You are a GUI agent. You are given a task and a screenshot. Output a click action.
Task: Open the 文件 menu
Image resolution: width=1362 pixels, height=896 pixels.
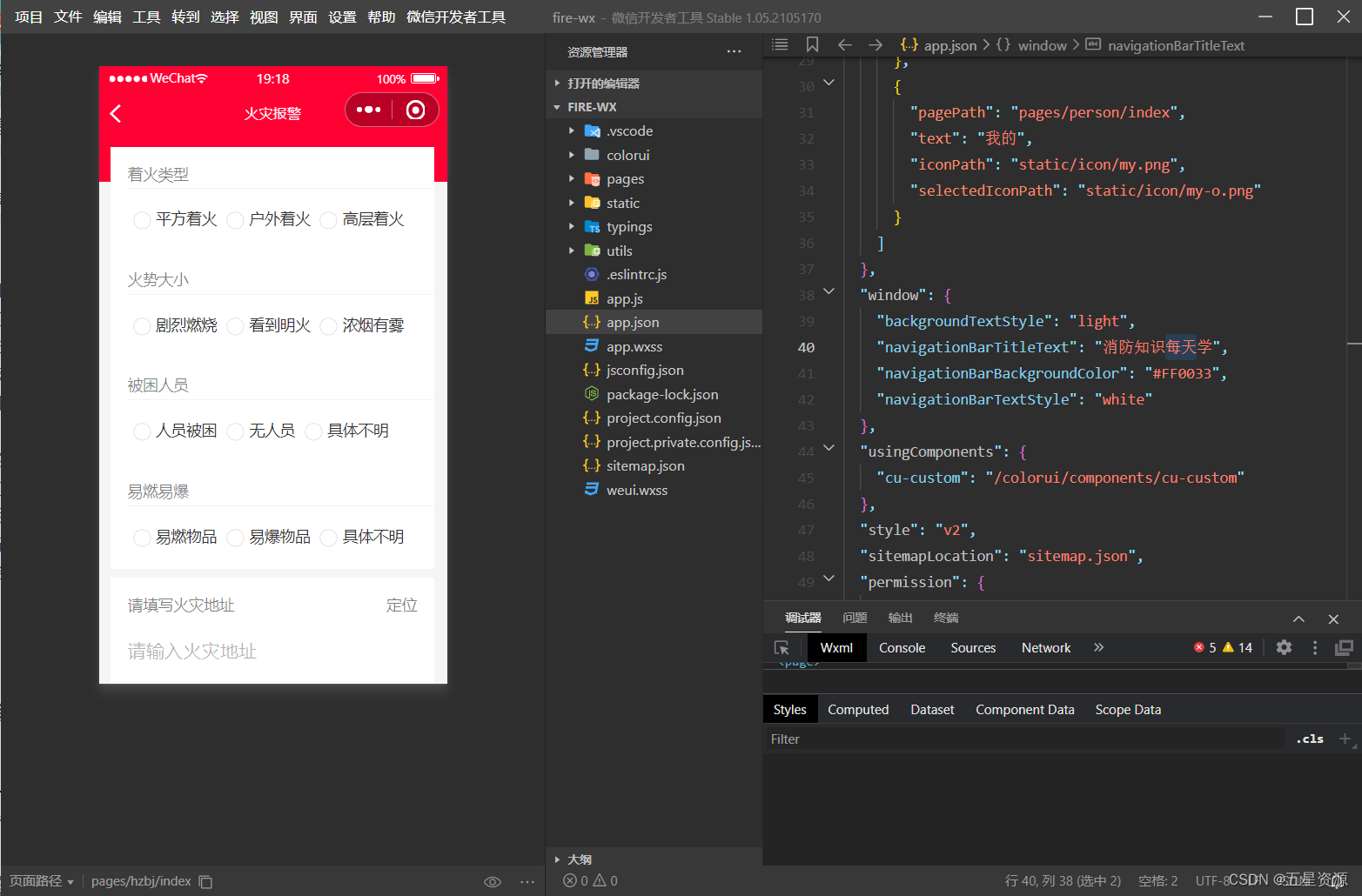click(68, 17)
